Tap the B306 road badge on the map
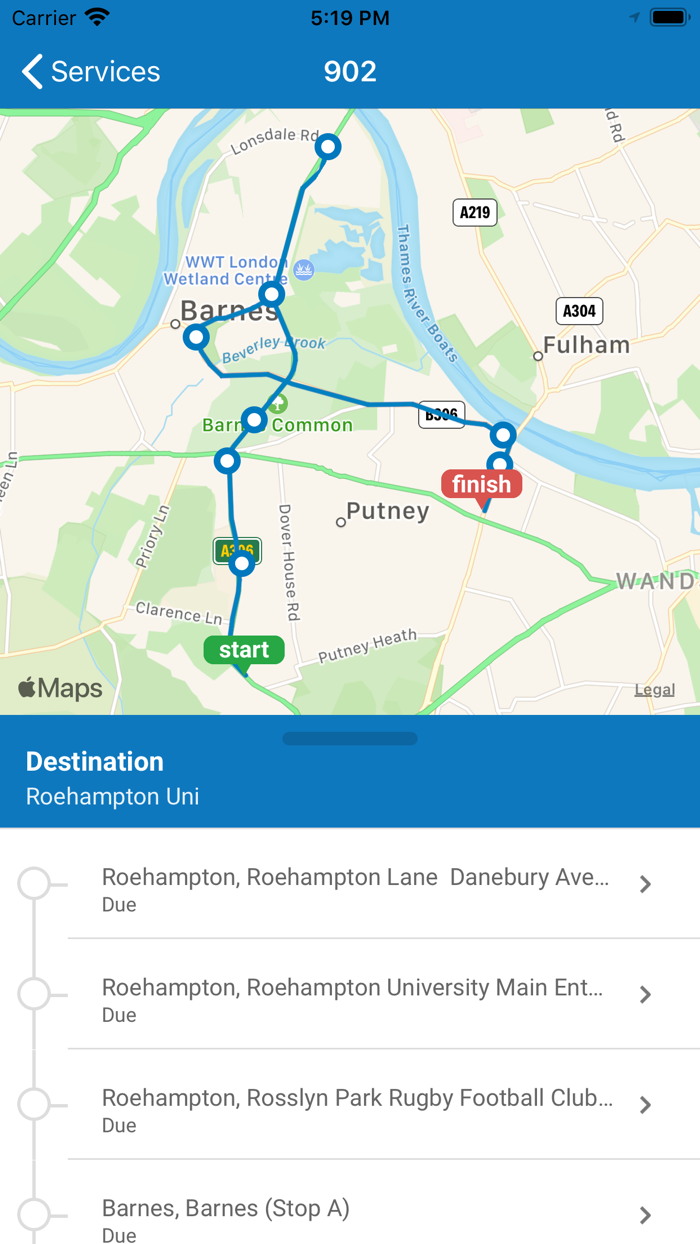700x1244 pixels. [441, 414]
